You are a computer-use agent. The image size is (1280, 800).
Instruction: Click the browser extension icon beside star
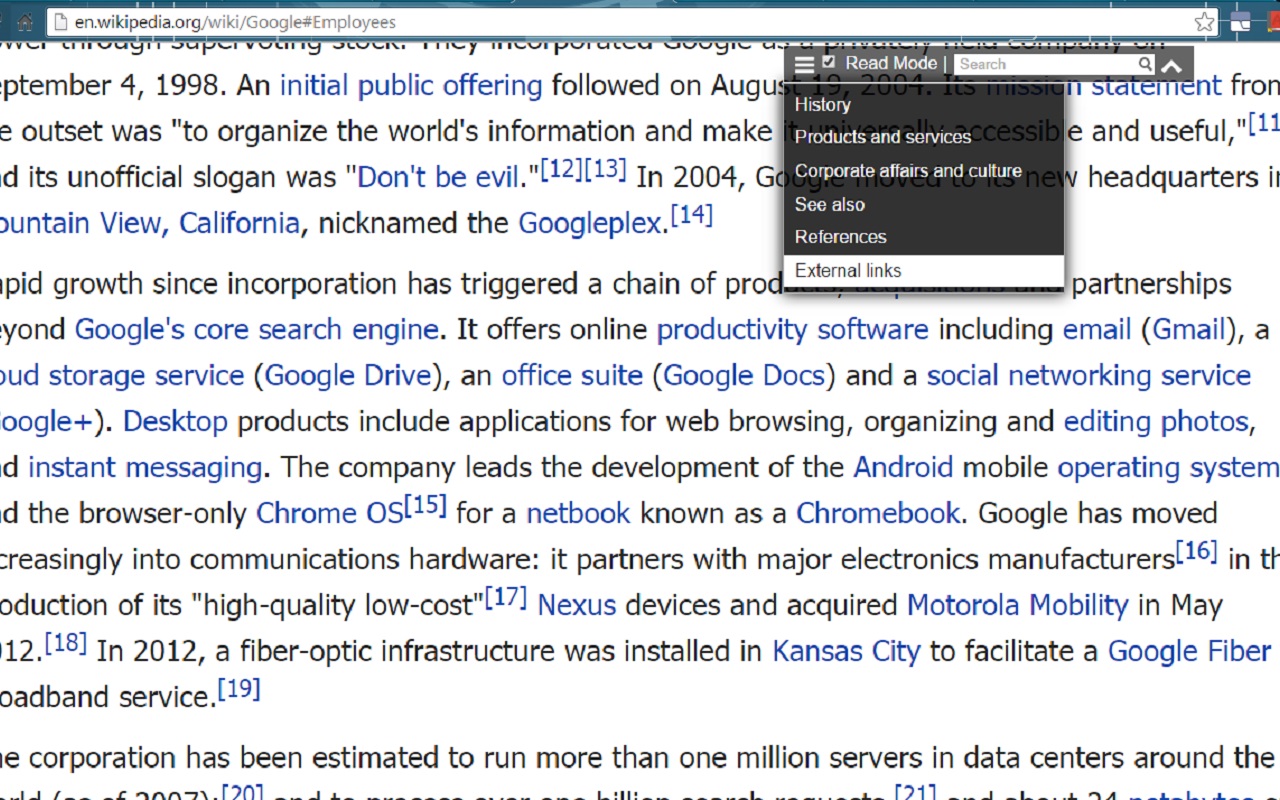pyautogui.click(x=1241, y=22)
